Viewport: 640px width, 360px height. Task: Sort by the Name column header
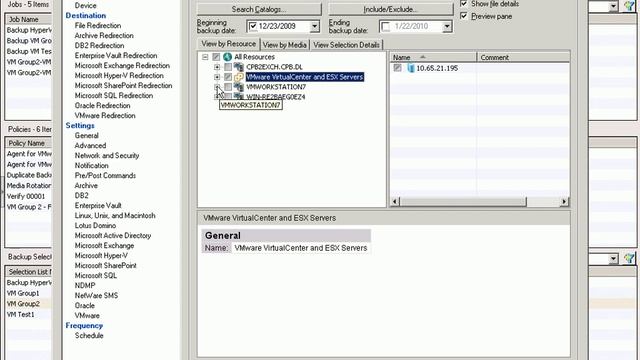tap(433, 57)
